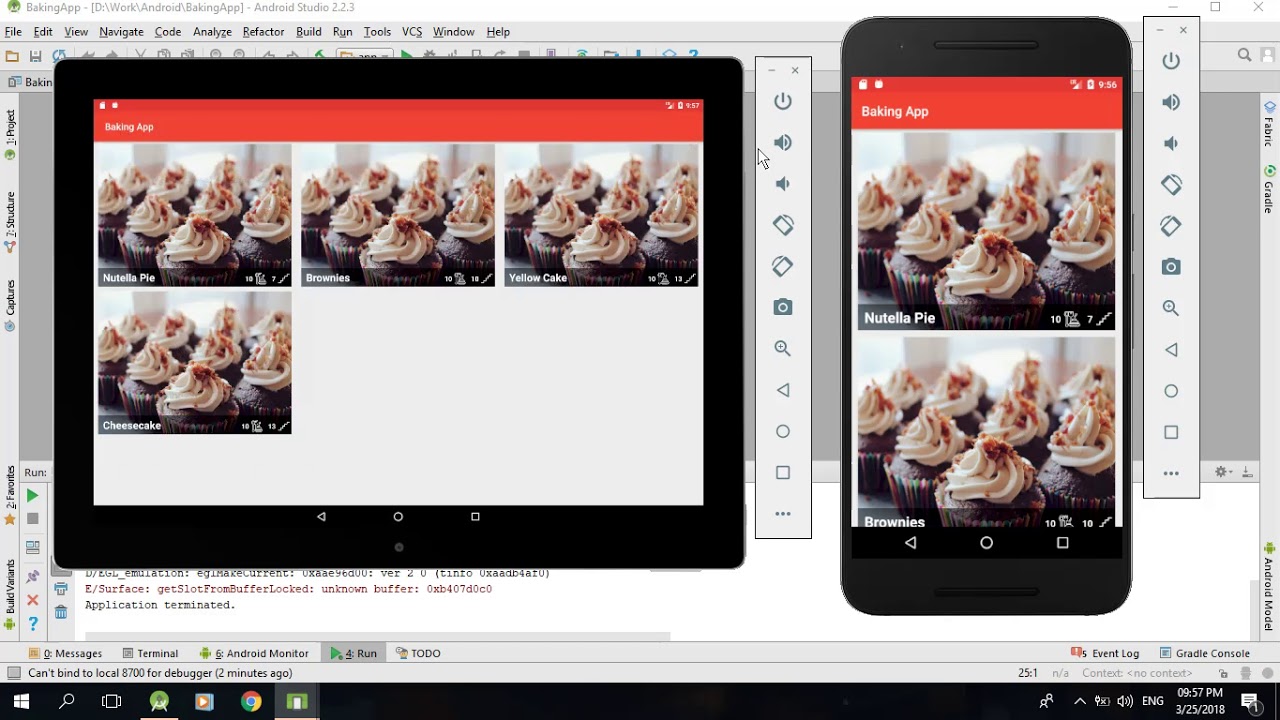Open the Run panel settings gear
Image resolution: width=1280 pixels, height=720 pixels.
[1221, 472]
